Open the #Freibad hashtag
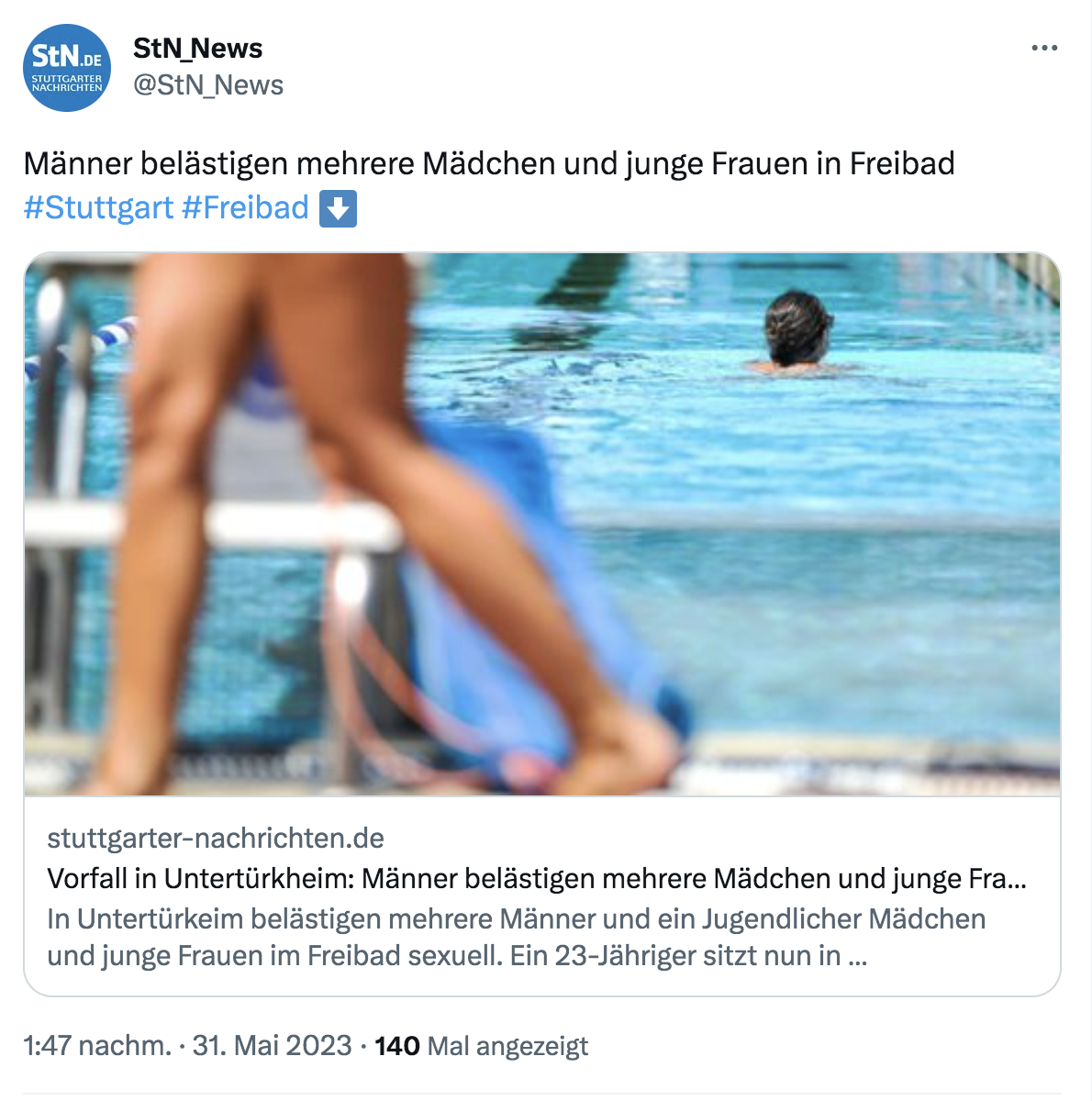This screenshot has width=1092, height=1101. (245, 208)
